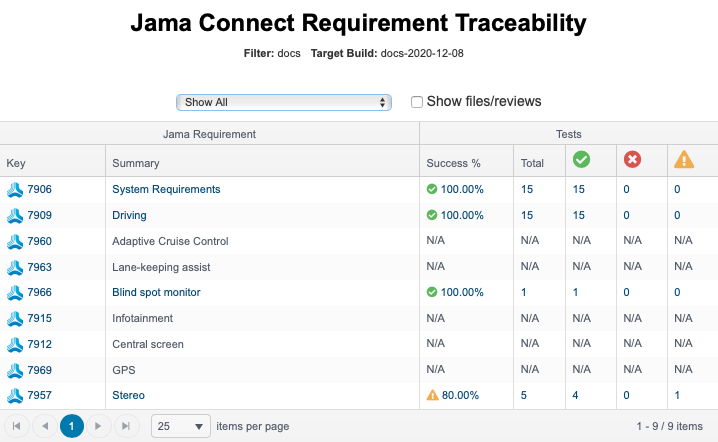Viewport: 718px width, 442px height.
Task: Click the orange warning icon in Stereo row
Action: tap(432, 395)
